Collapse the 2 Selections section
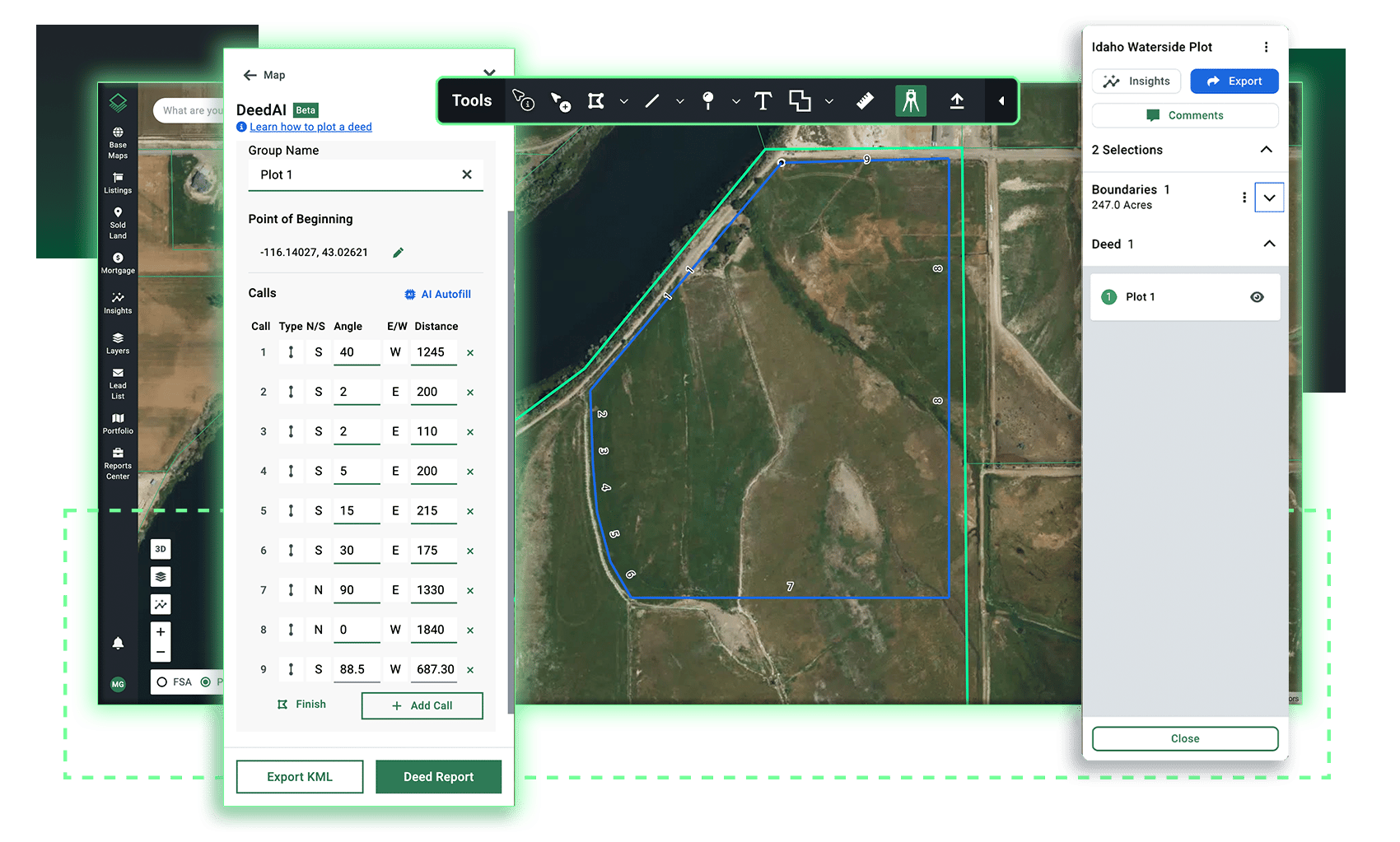1400x842 pixels. point(1267,149)
